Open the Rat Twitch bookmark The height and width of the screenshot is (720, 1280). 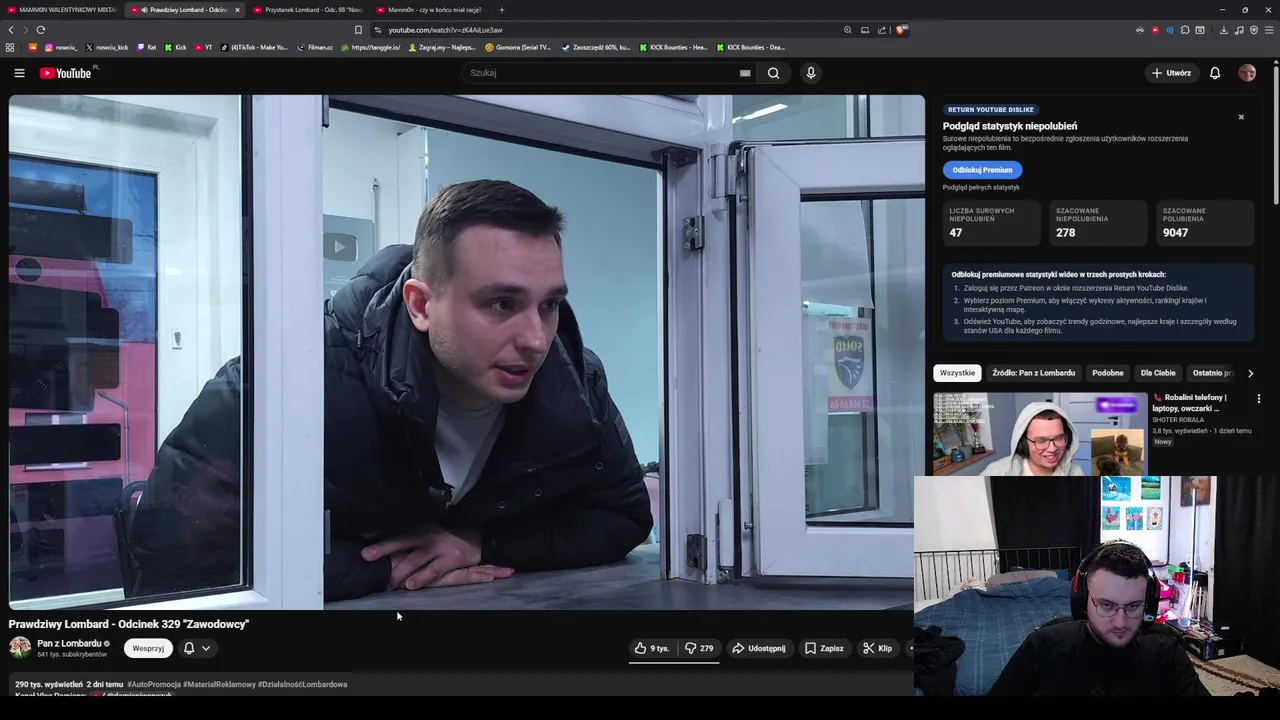pyautogui.click(x=147, y=47)
